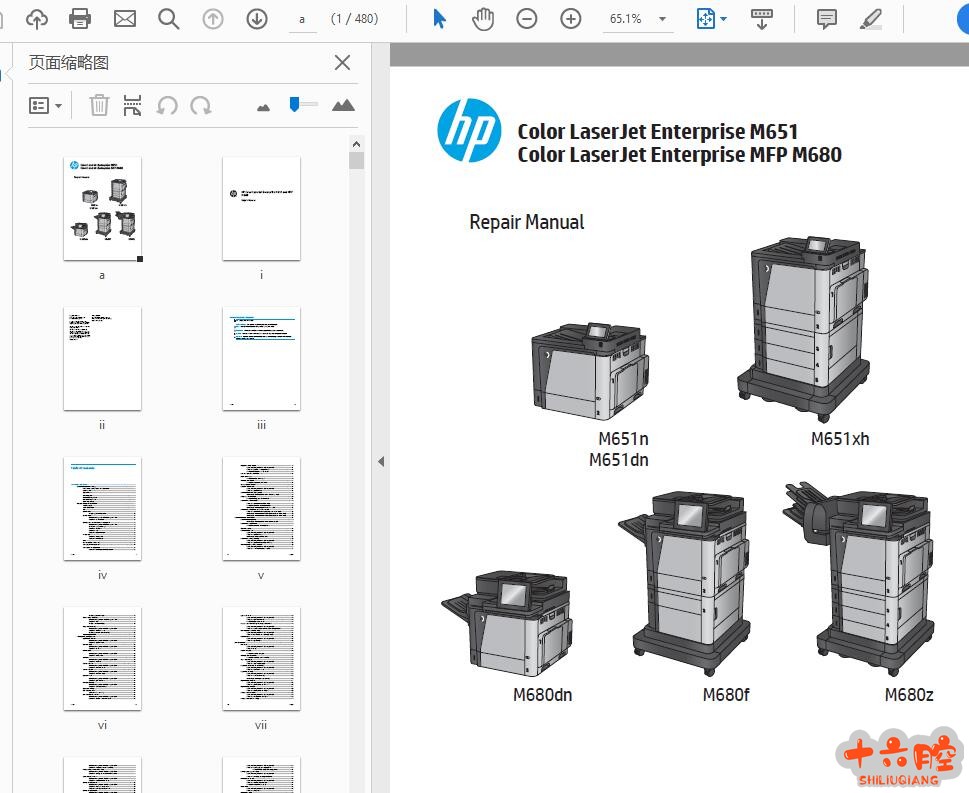Click the email envelope icon
This screenshot has width=969, height=793.
click(124, 19)
